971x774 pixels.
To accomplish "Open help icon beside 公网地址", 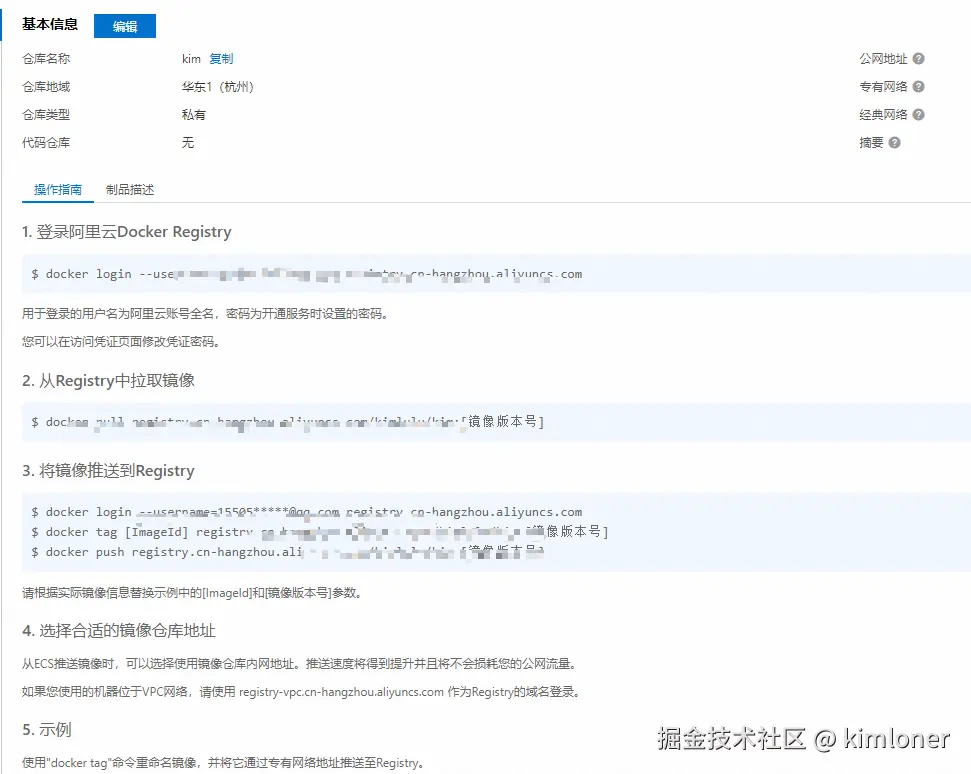I will pyautogui.click(x=918, y=59).
